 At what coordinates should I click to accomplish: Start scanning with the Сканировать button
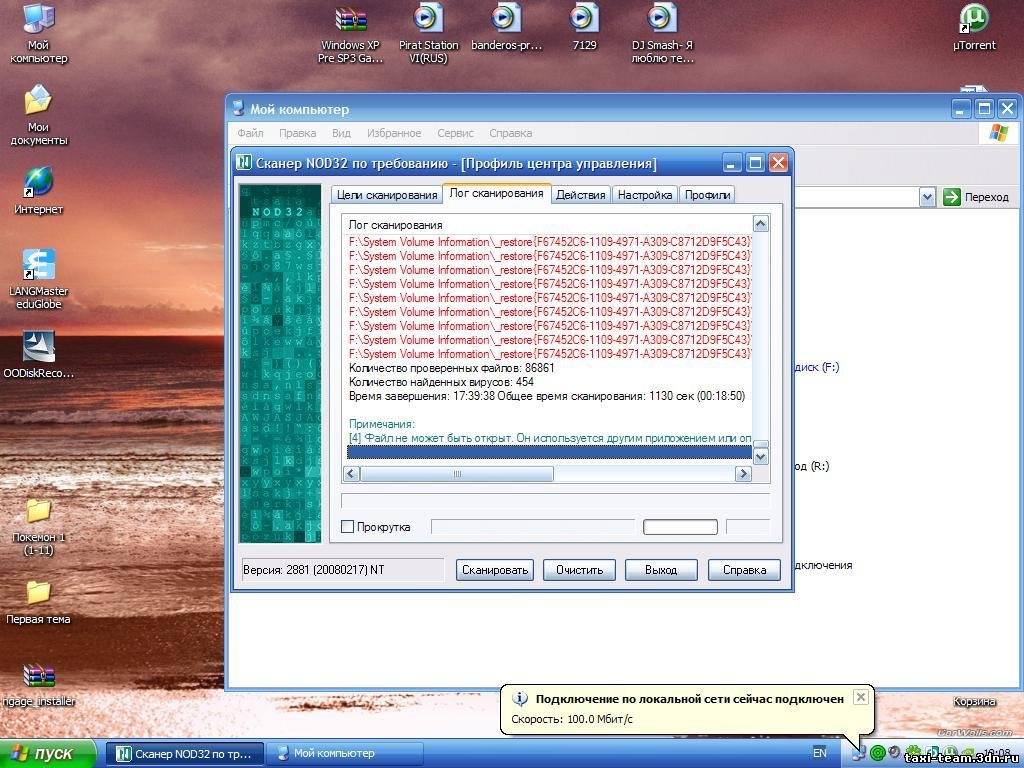pyautogui.click(x=494, y=569)
